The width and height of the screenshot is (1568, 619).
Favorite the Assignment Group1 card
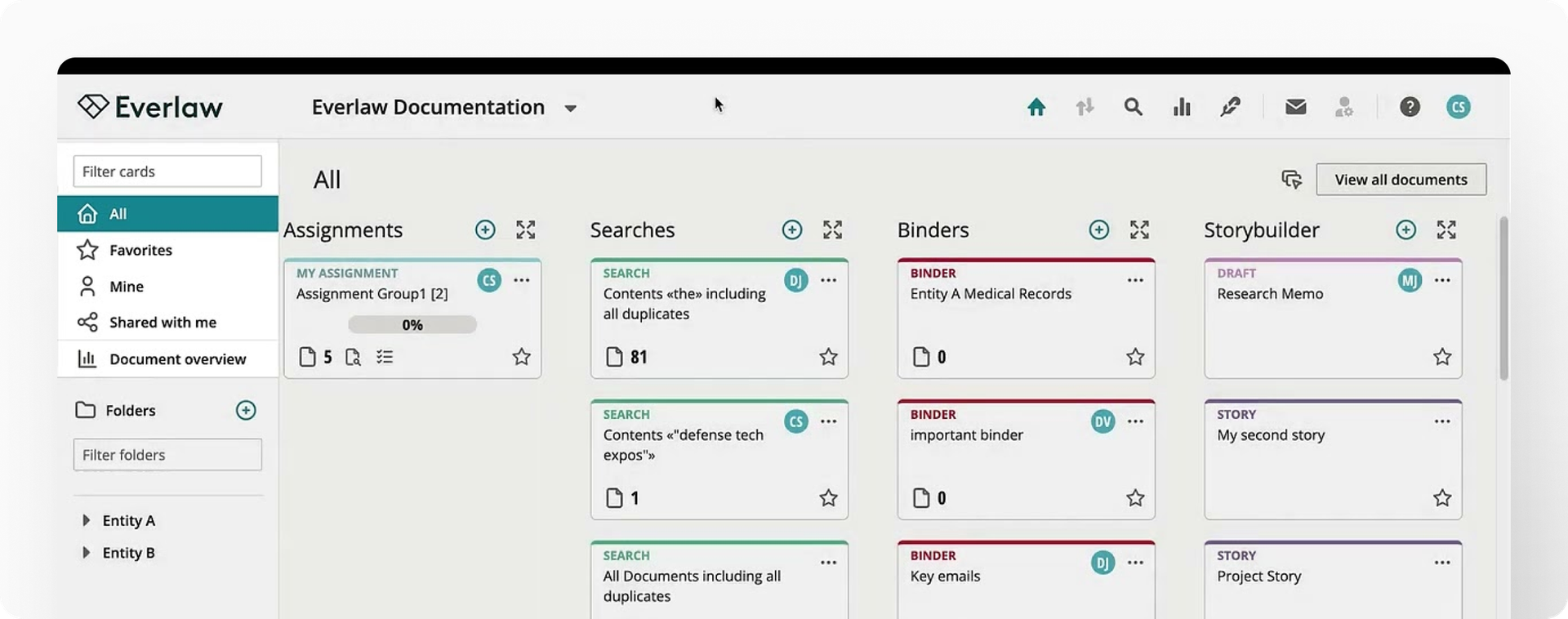(x=521, y=357)
